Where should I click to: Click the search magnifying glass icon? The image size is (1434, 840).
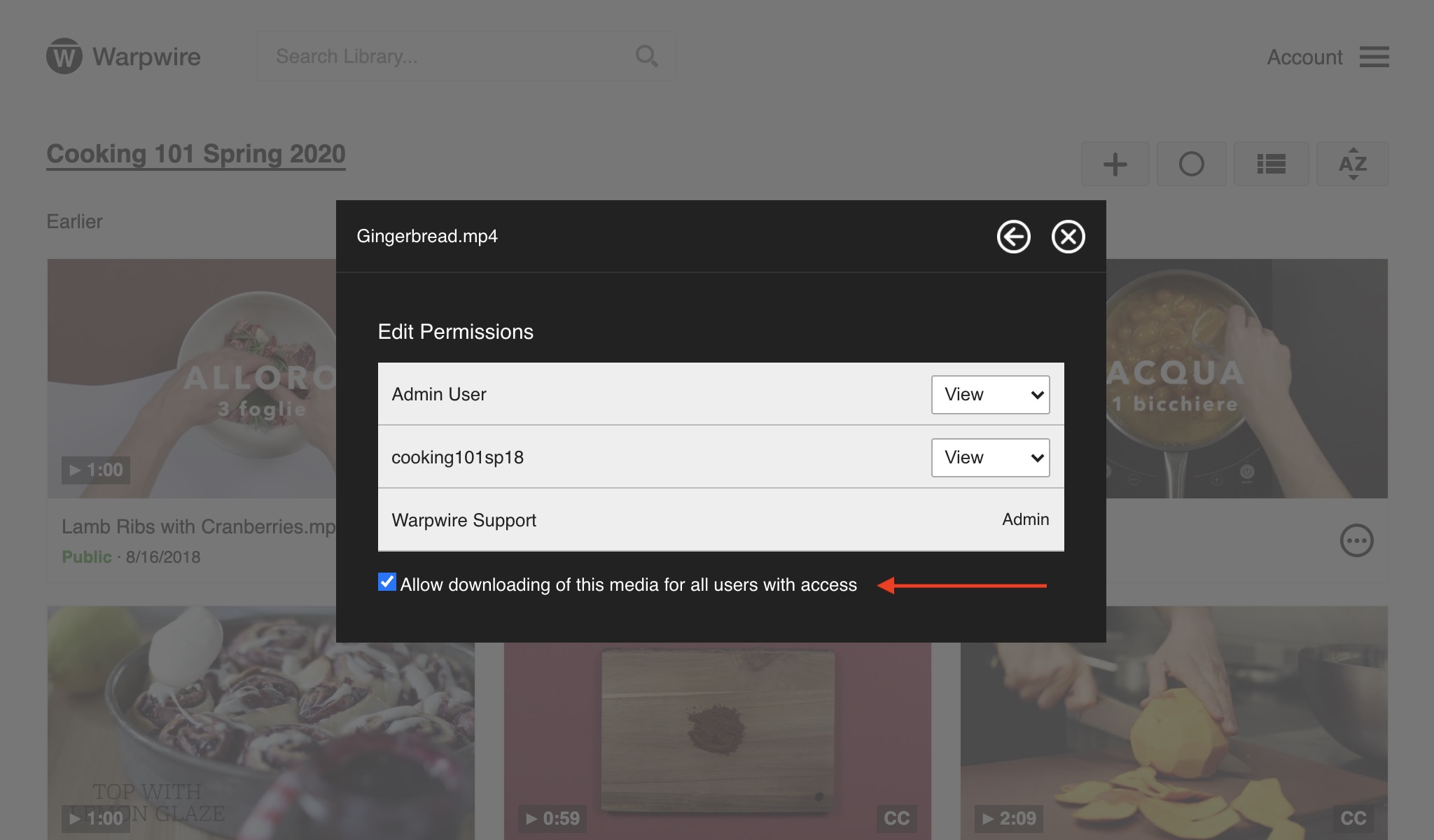tap(647, 56)
